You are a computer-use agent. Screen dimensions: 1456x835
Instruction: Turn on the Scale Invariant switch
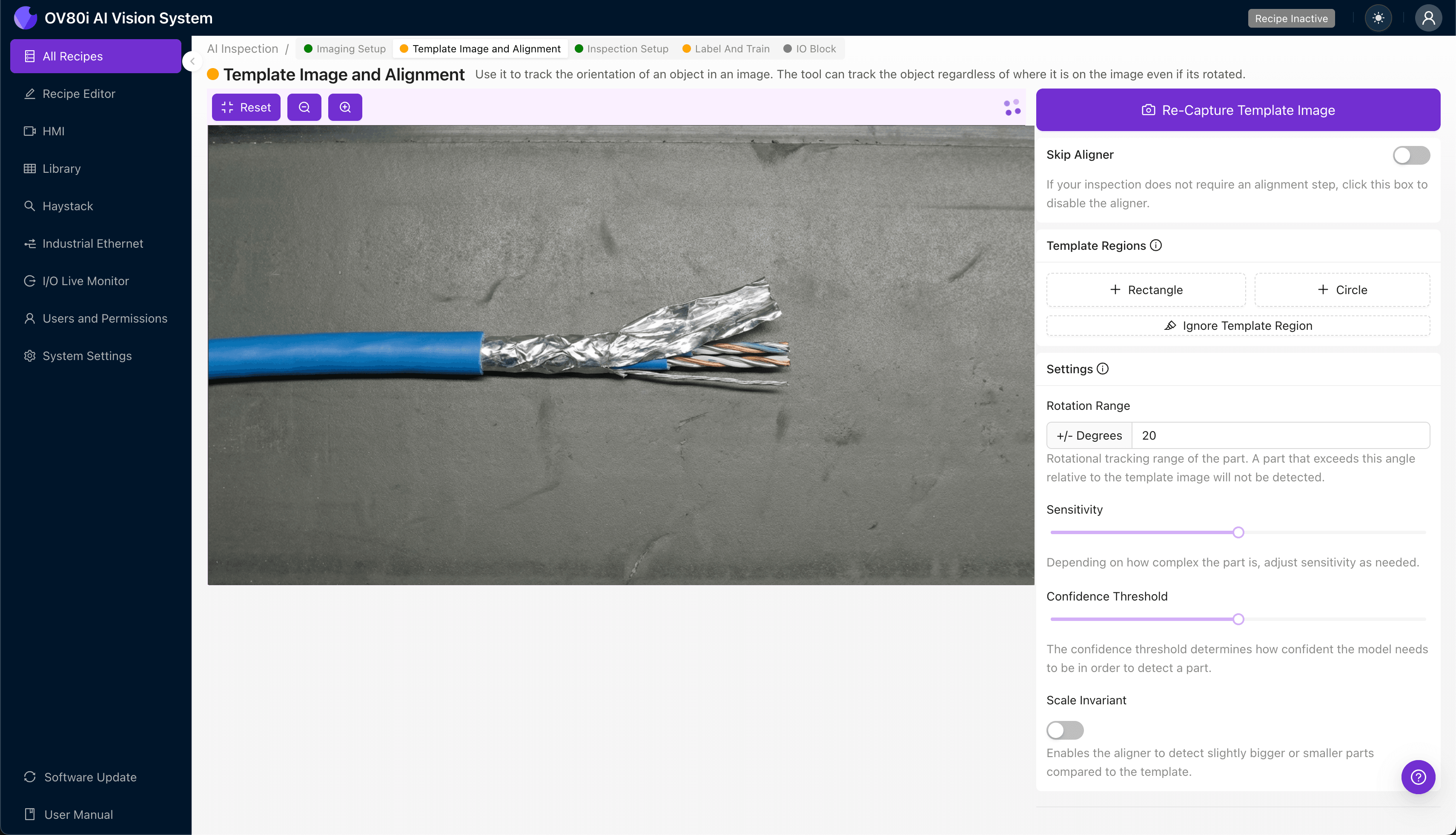tap(1064, 730)
